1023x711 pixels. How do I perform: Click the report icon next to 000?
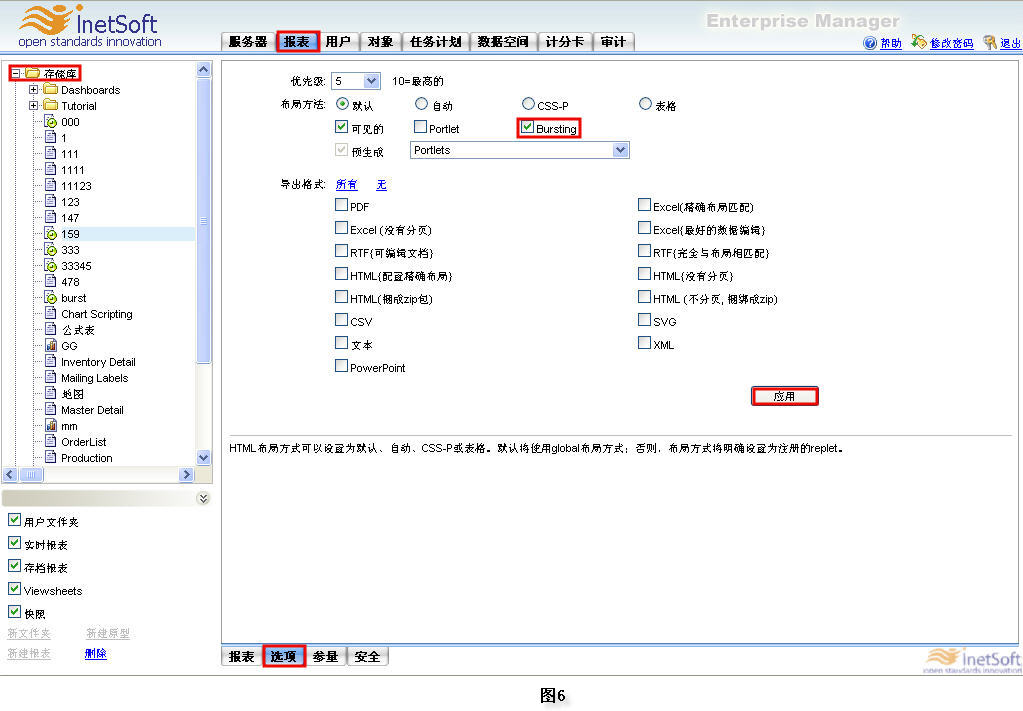[50, 121]
